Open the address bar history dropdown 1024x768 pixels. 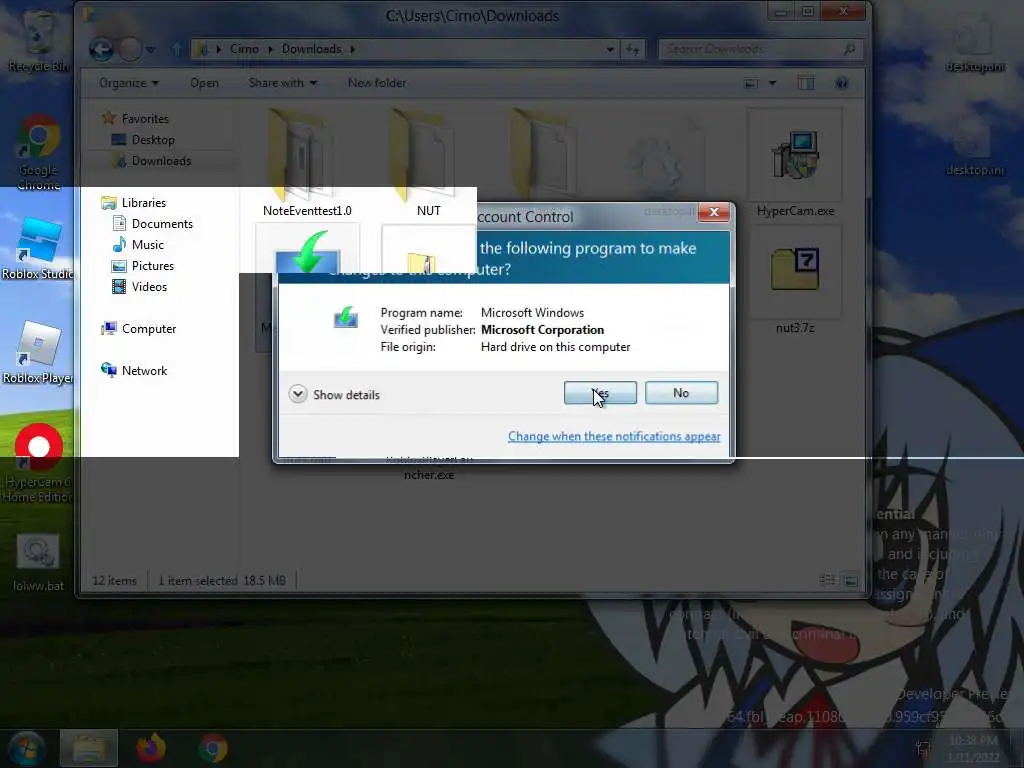tap(609, 50)
